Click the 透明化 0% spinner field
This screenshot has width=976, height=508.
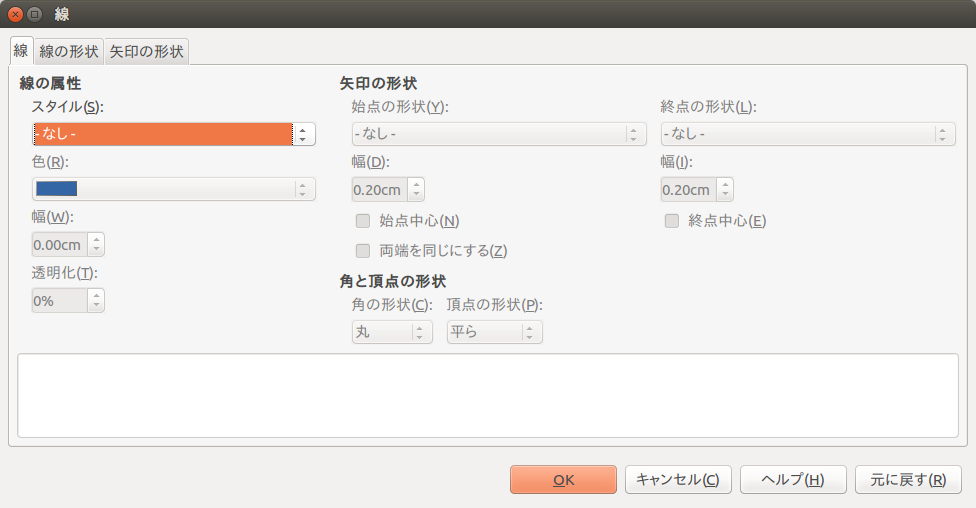click(x=60, y=301)
